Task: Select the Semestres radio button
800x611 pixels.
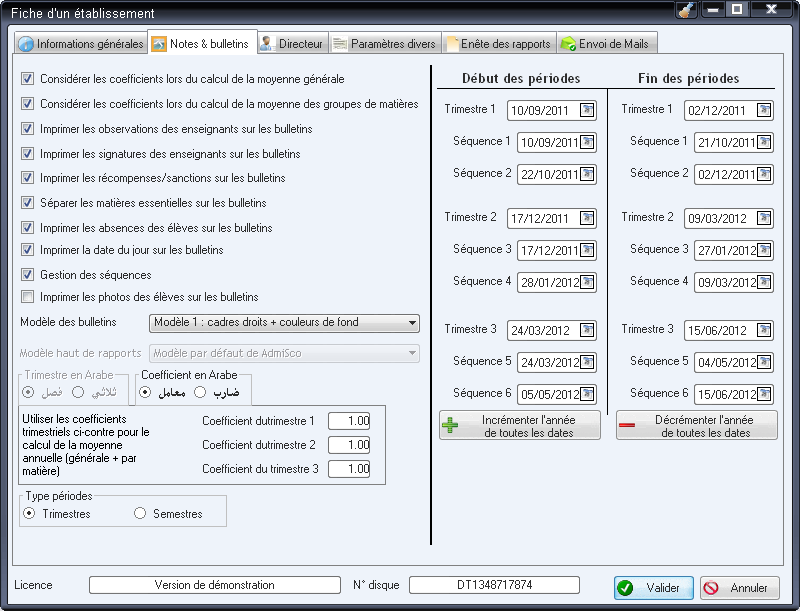Action: (x=138, y=514)
